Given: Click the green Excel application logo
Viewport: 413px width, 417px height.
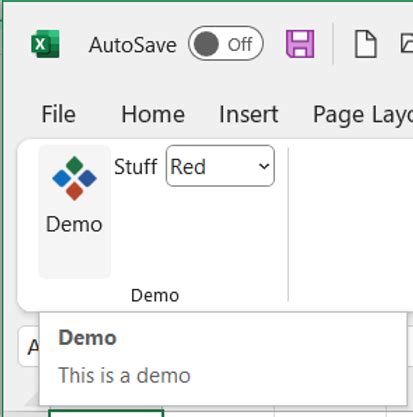Looking at the screenshot, I should (45, 44).
